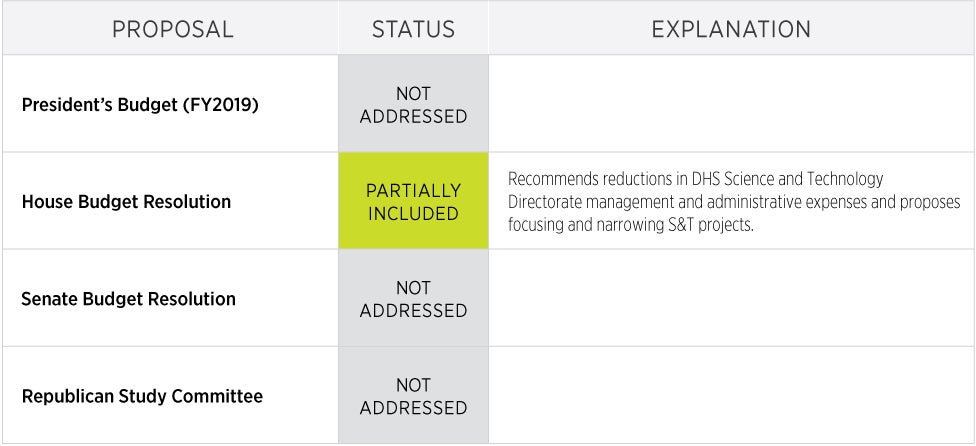
Task: Select the House Budget Resolution explanation paragraph
Action: coord(733,202)
